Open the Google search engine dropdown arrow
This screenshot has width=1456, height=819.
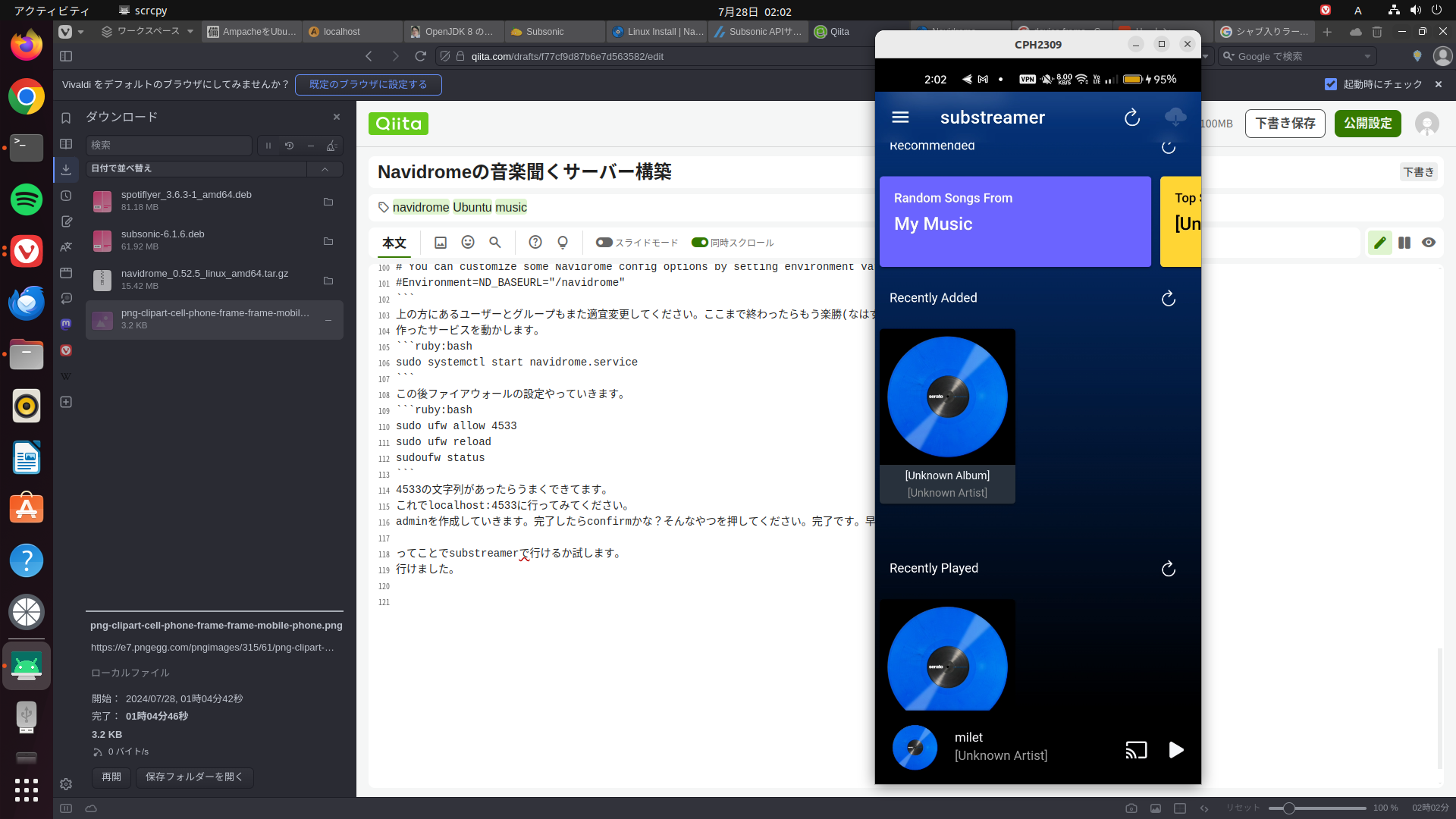pyautogui.click(x=1367, y=56)
